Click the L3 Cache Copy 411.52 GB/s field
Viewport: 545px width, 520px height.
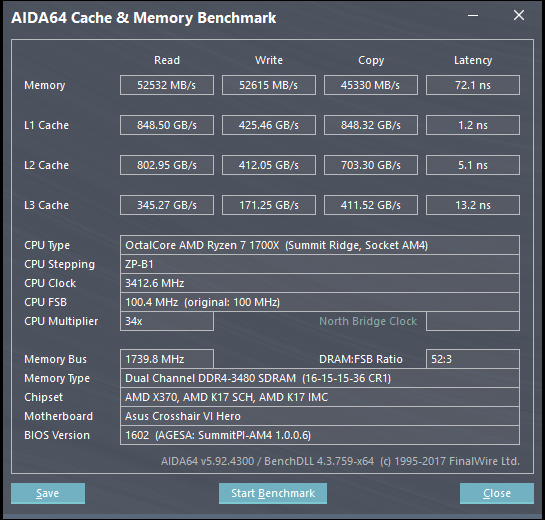(x=371, y=205)
